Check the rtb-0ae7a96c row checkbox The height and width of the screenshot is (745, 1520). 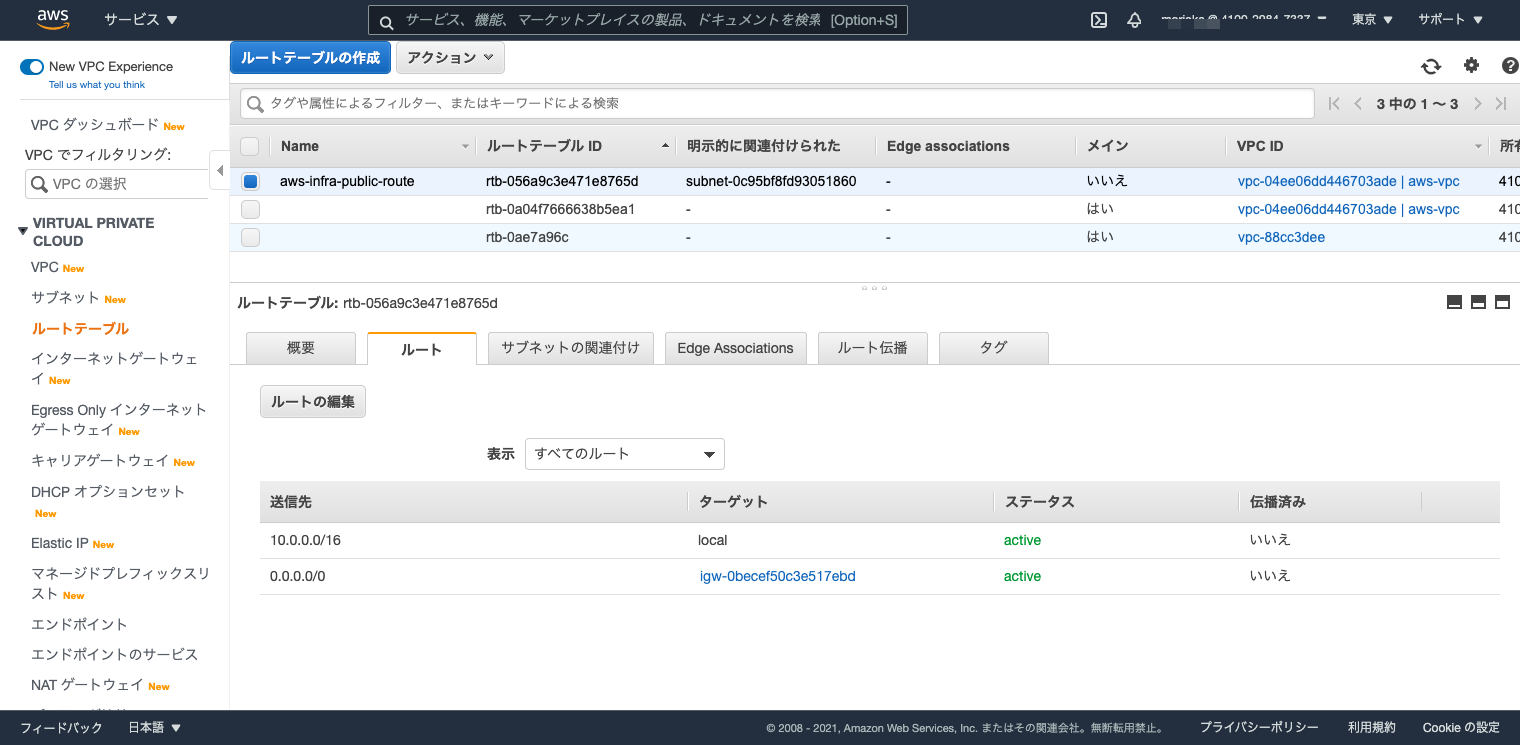[250, 238]
